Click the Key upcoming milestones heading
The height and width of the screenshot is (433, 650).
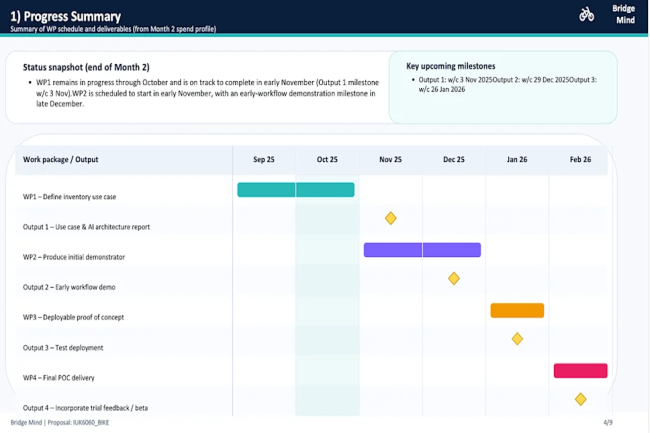[452, 66]
